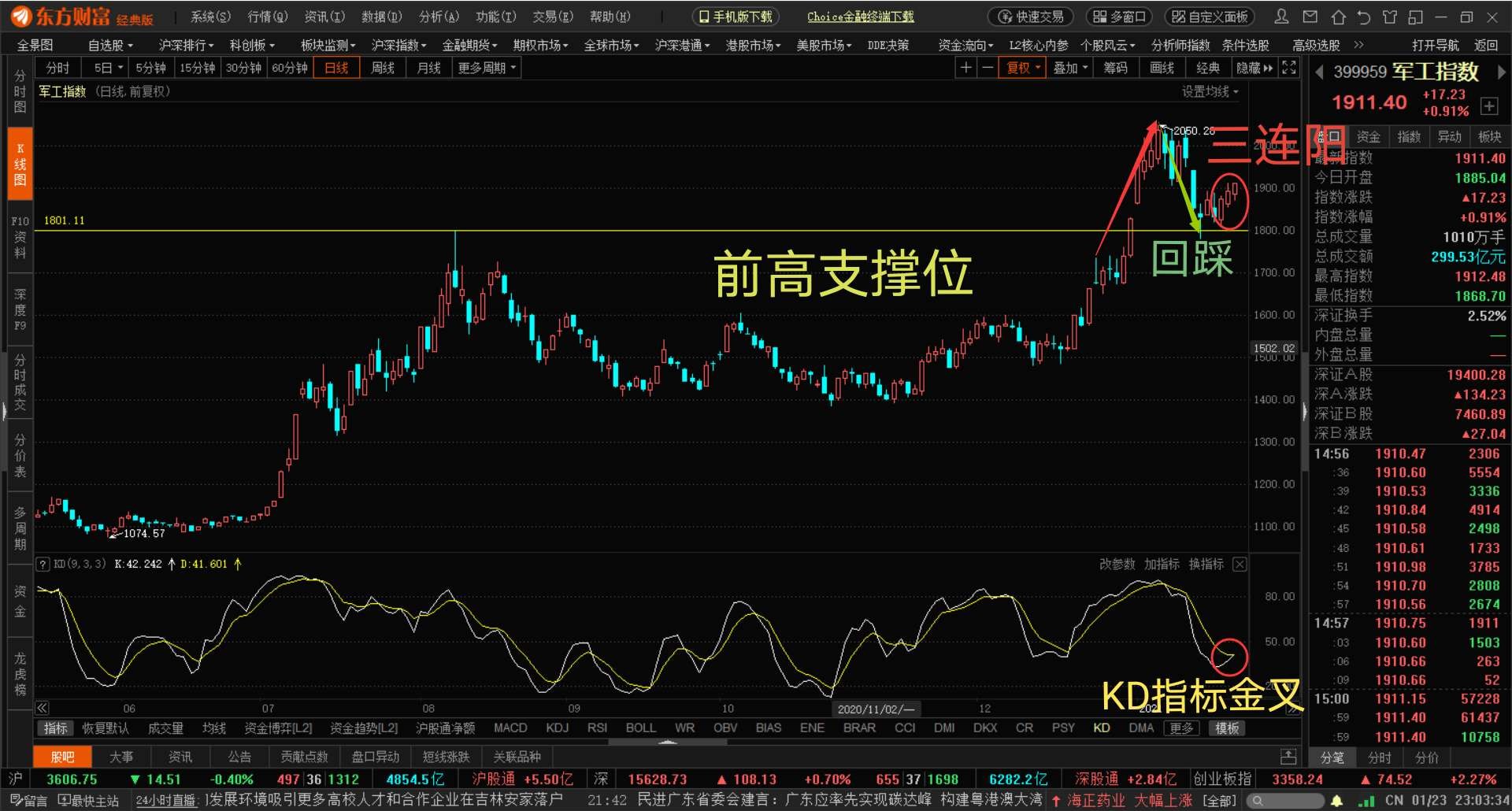1512x811 pixels.
Task: Open KD indicator help question mark
Action: click(x=43, y=564)
